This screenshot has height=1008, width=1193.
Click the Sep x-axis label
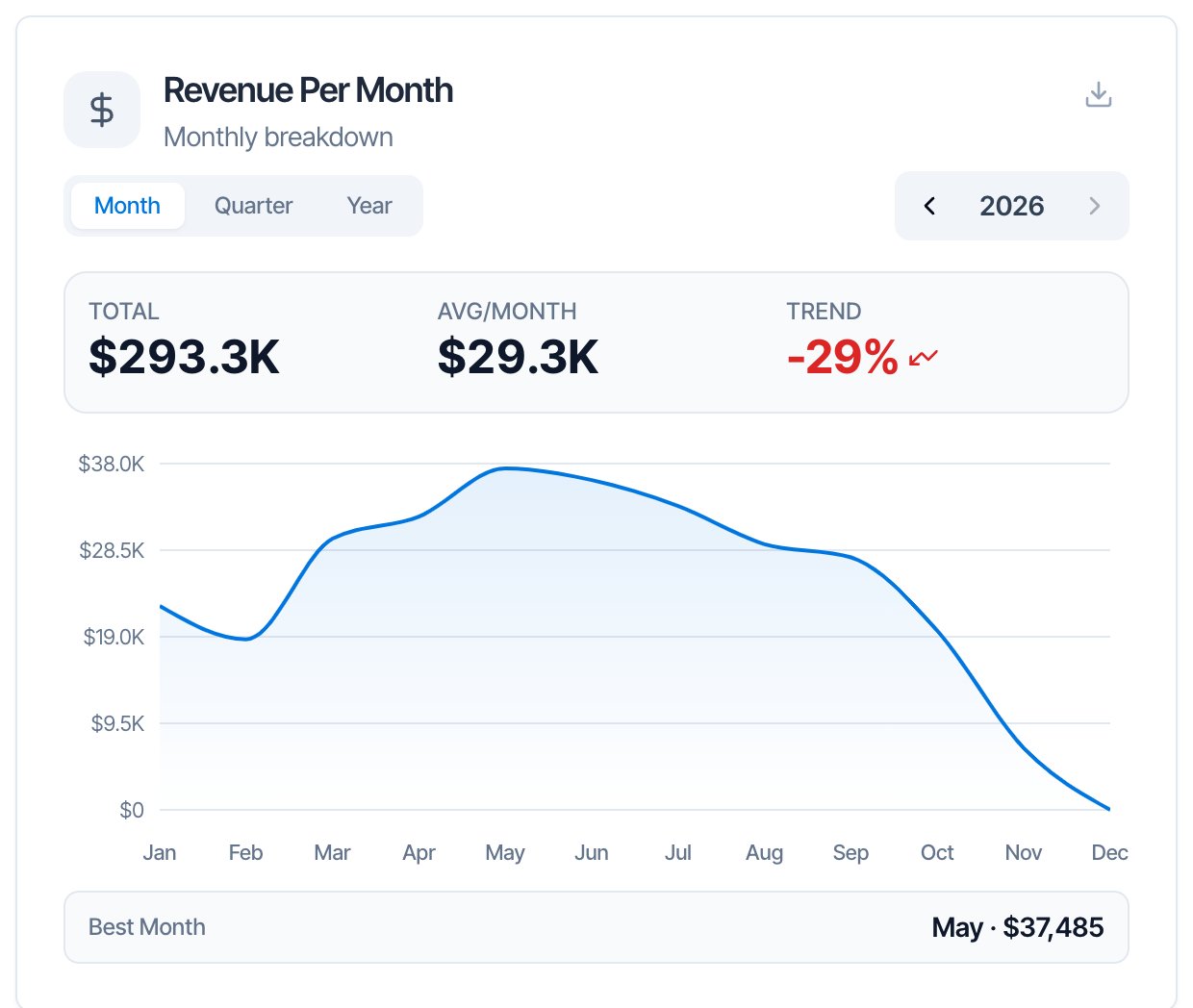pos(850,853)
